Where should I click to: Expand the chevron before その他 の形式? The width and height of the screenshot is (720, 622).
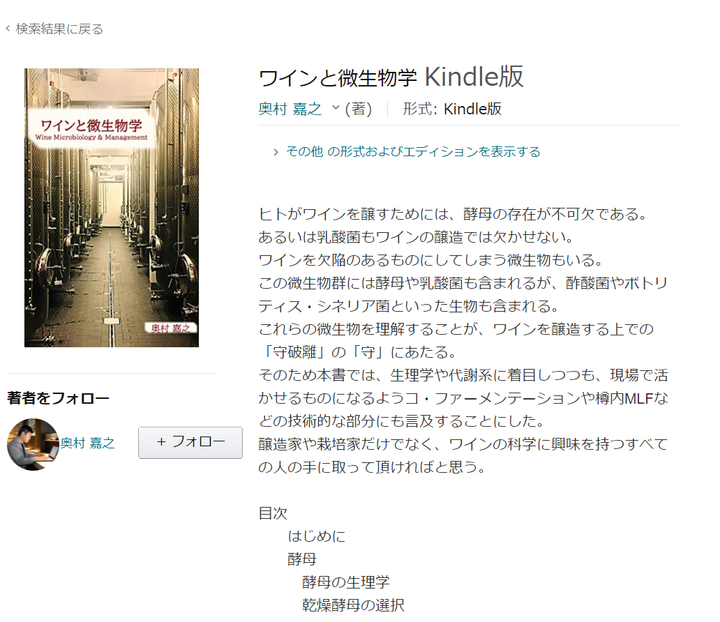(276, 152)
